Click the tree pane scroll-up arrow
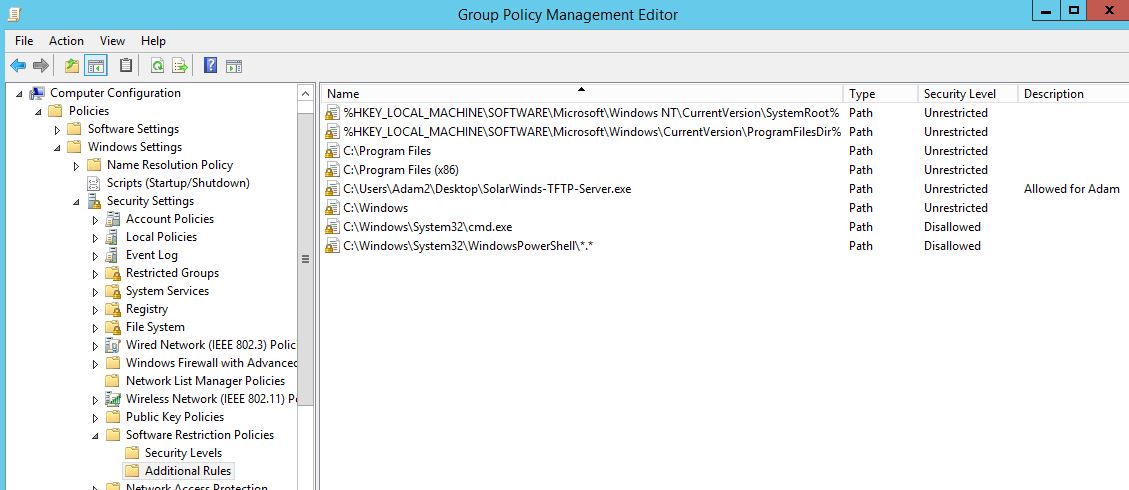 point(305,94)
